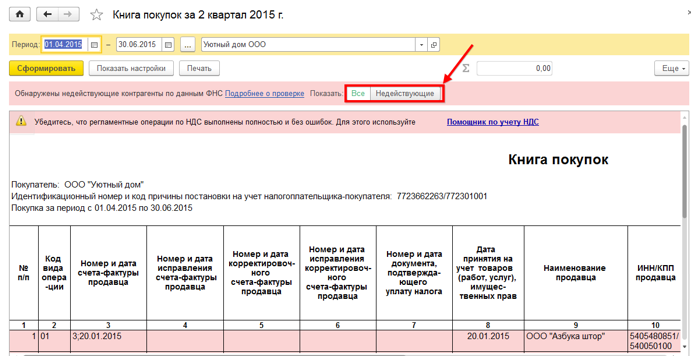The image size is (698, 362).
Task: Expand the organization dropdown list
Action: point(421,45)
